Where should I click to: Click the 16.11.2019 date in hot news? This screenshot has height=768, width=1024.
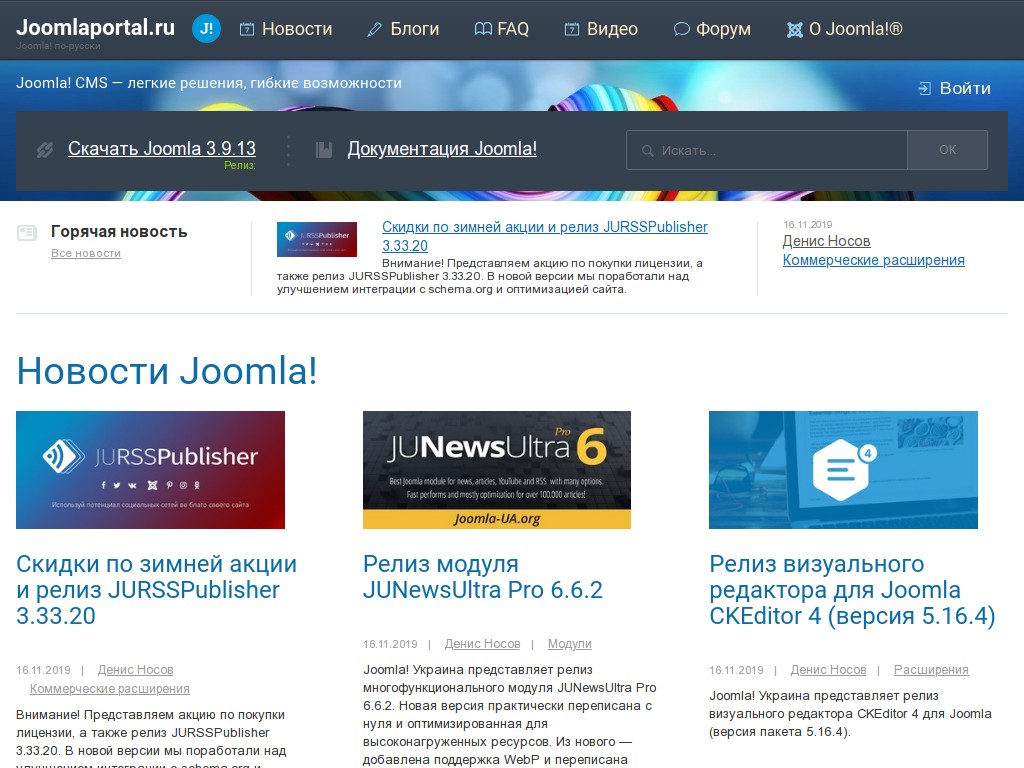pyautogui.click(x=808, y=225)
